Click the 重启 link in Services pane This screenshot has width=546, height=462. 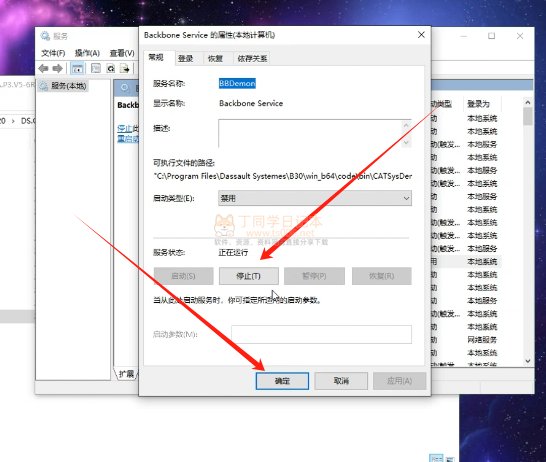click(x=128, y=139)
